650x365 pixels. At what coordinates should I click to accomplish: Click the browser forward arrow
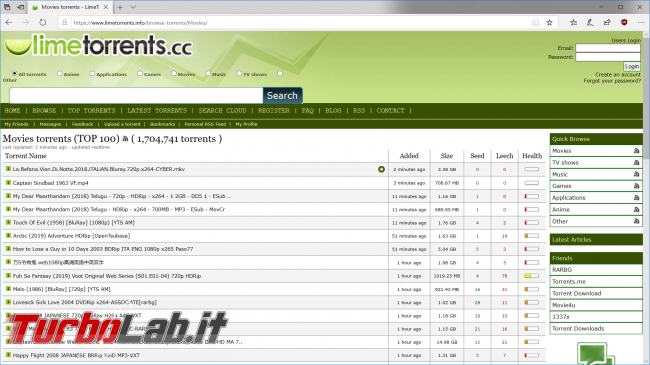(x=26, y=22)
